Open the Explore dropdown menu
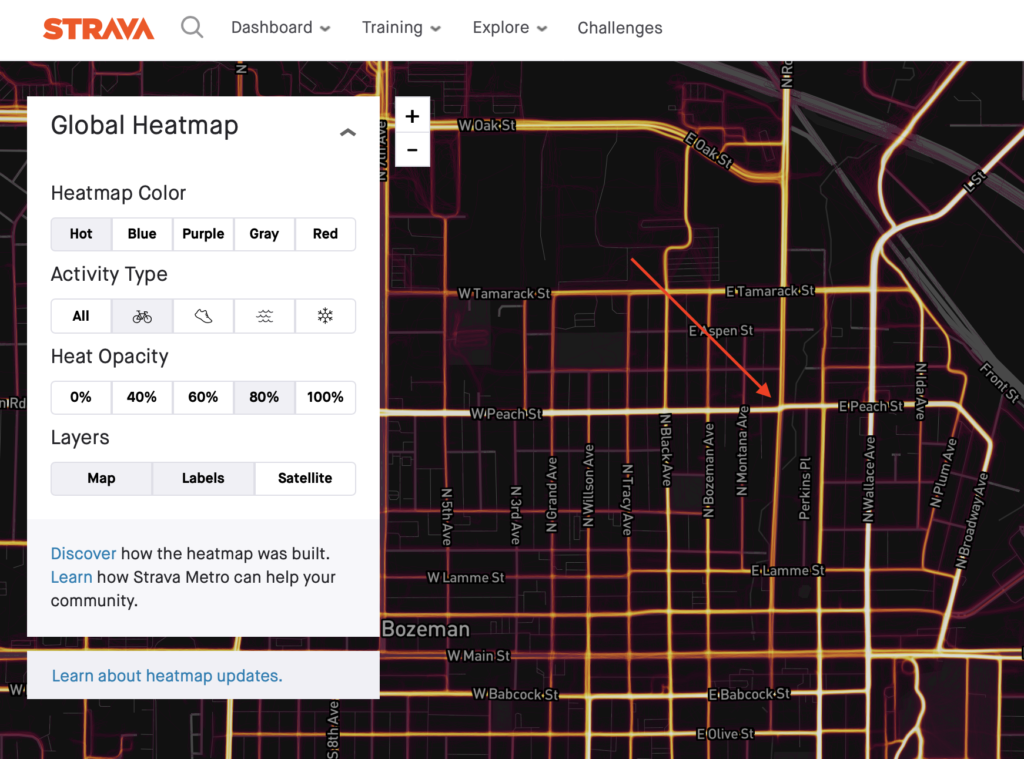 click(x=510, y=27)
